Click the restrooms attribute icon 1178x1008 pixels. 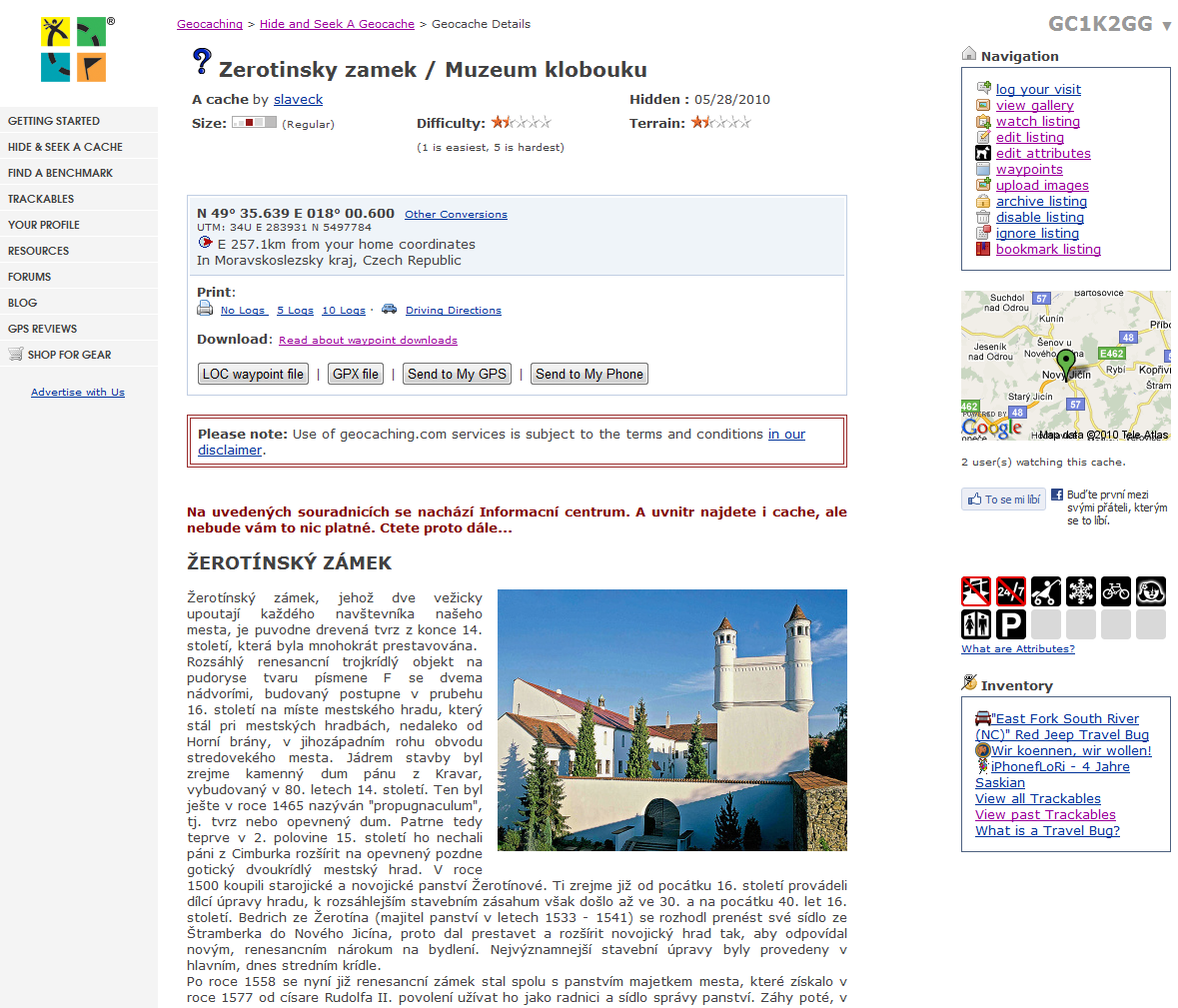[x=976, y=624]
